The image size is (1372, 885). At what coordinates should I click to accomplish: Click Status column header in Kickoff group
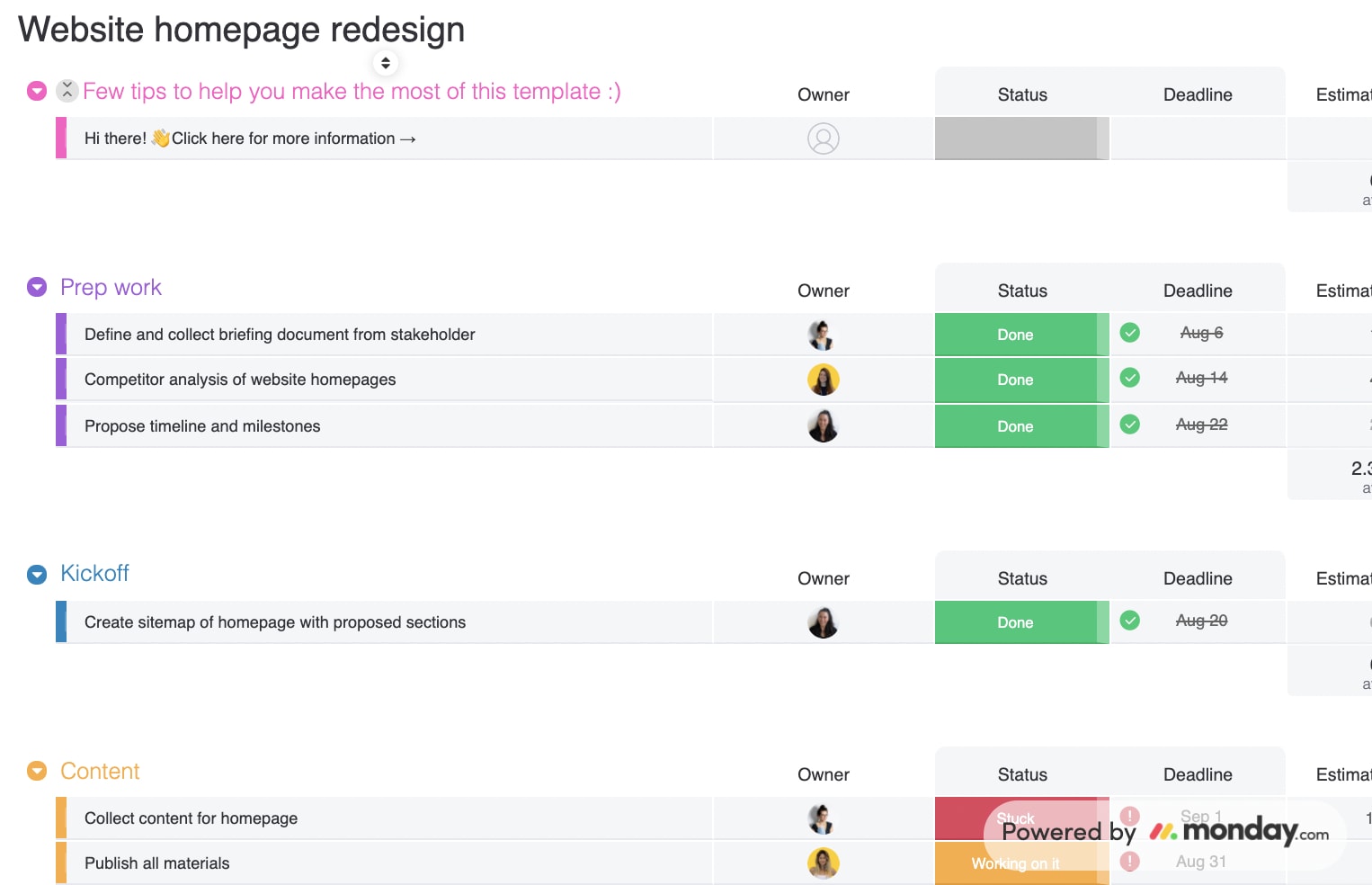tap(1022, 578)
